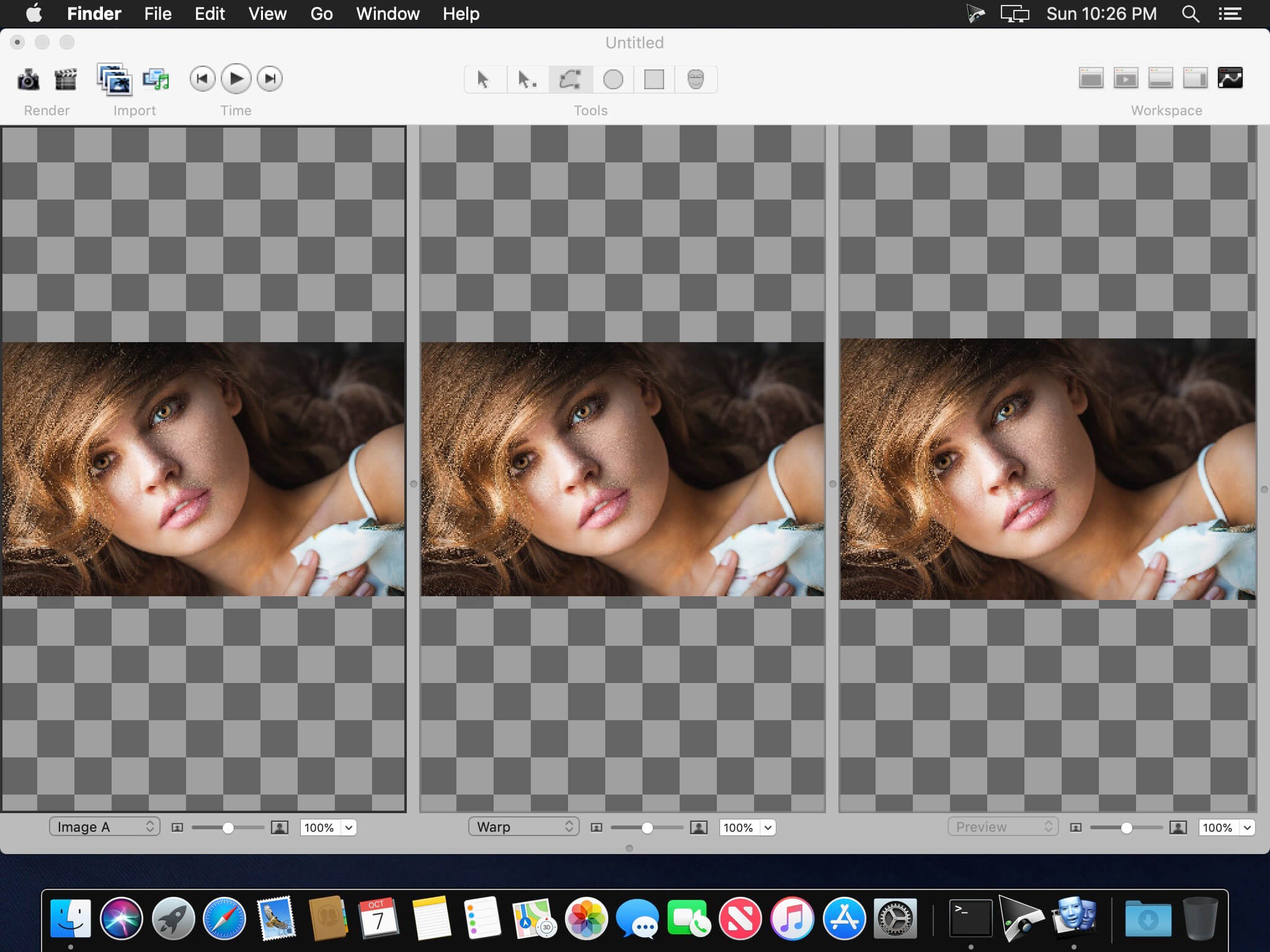Image resolution: width=1270 pixels, height=952 pixels.
Task: Select the circle shape tool
Action: pos(613,79)
